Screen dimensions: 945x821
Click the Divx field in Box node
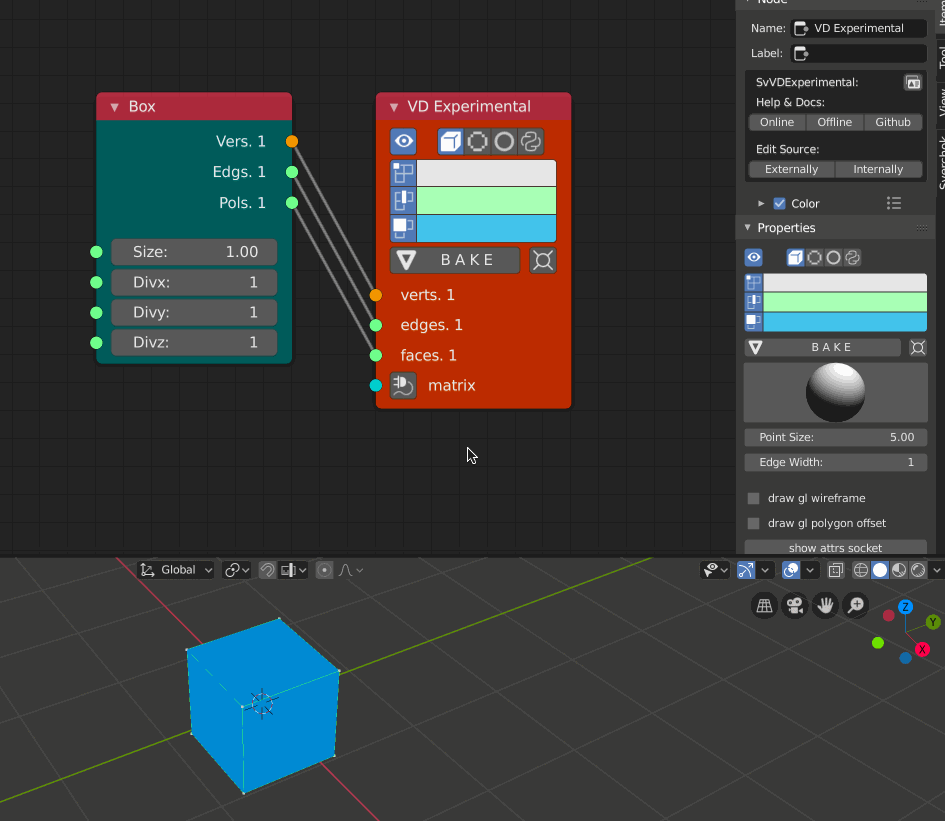point(194,282)
